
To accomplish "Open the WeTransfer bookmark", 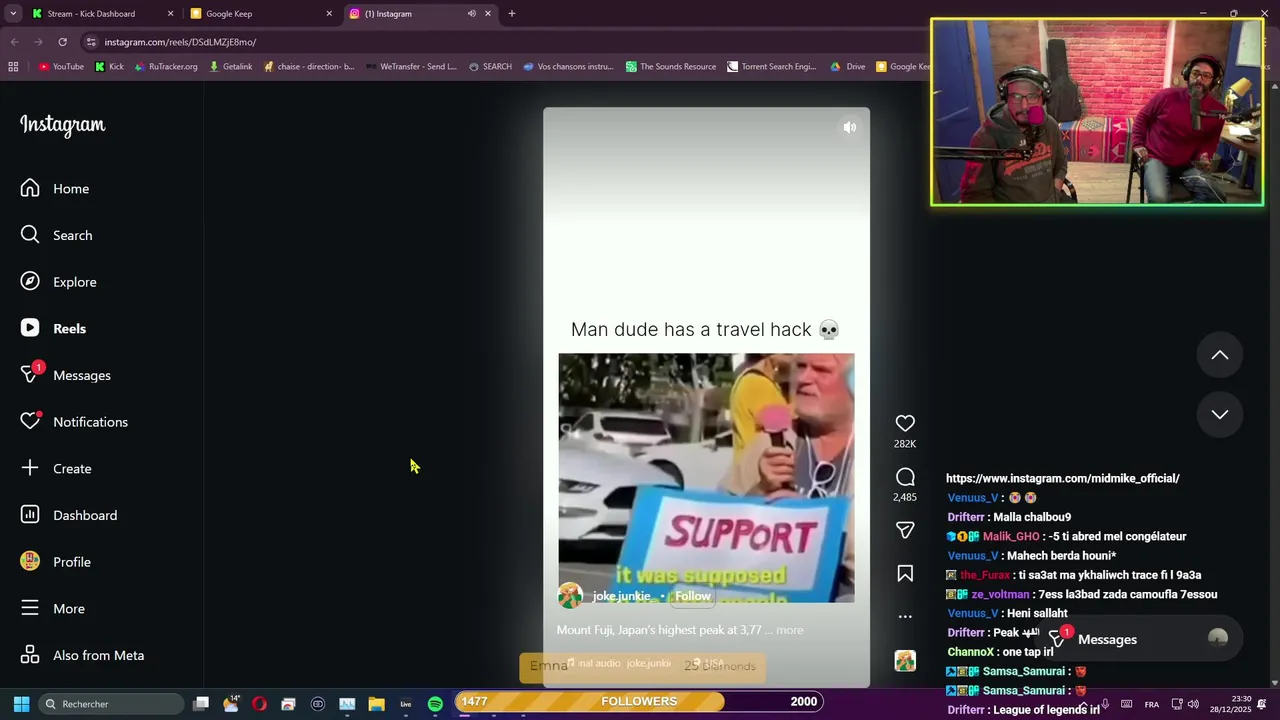I will (412, 66).
